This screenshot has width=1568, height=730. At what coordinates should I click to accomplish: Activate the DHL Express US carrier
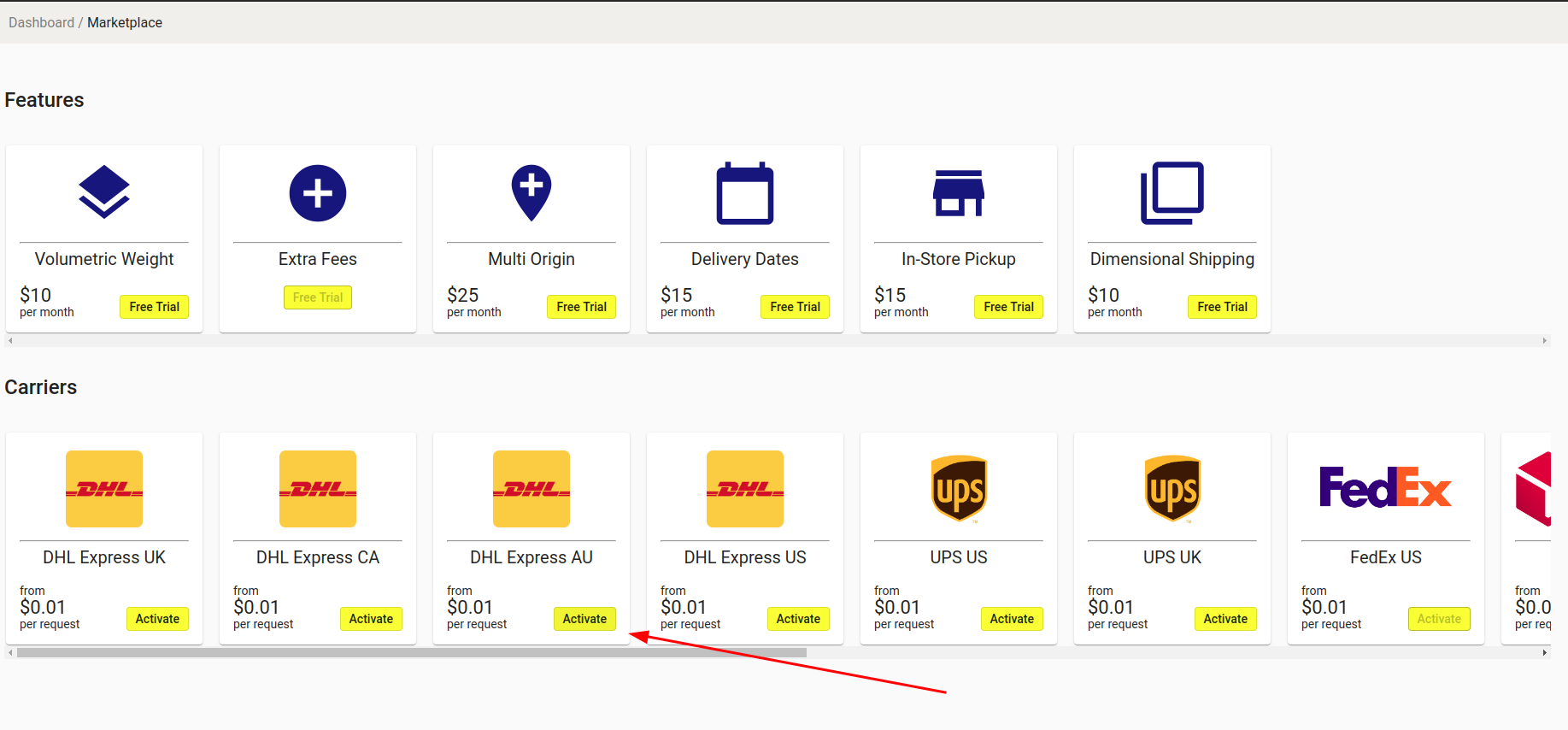[x=799, y=619]
